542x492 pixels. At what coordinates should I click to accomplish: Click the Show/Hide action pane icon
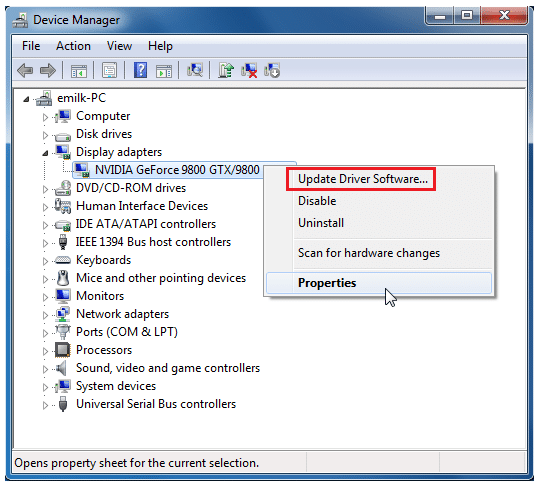click(164, 71)
